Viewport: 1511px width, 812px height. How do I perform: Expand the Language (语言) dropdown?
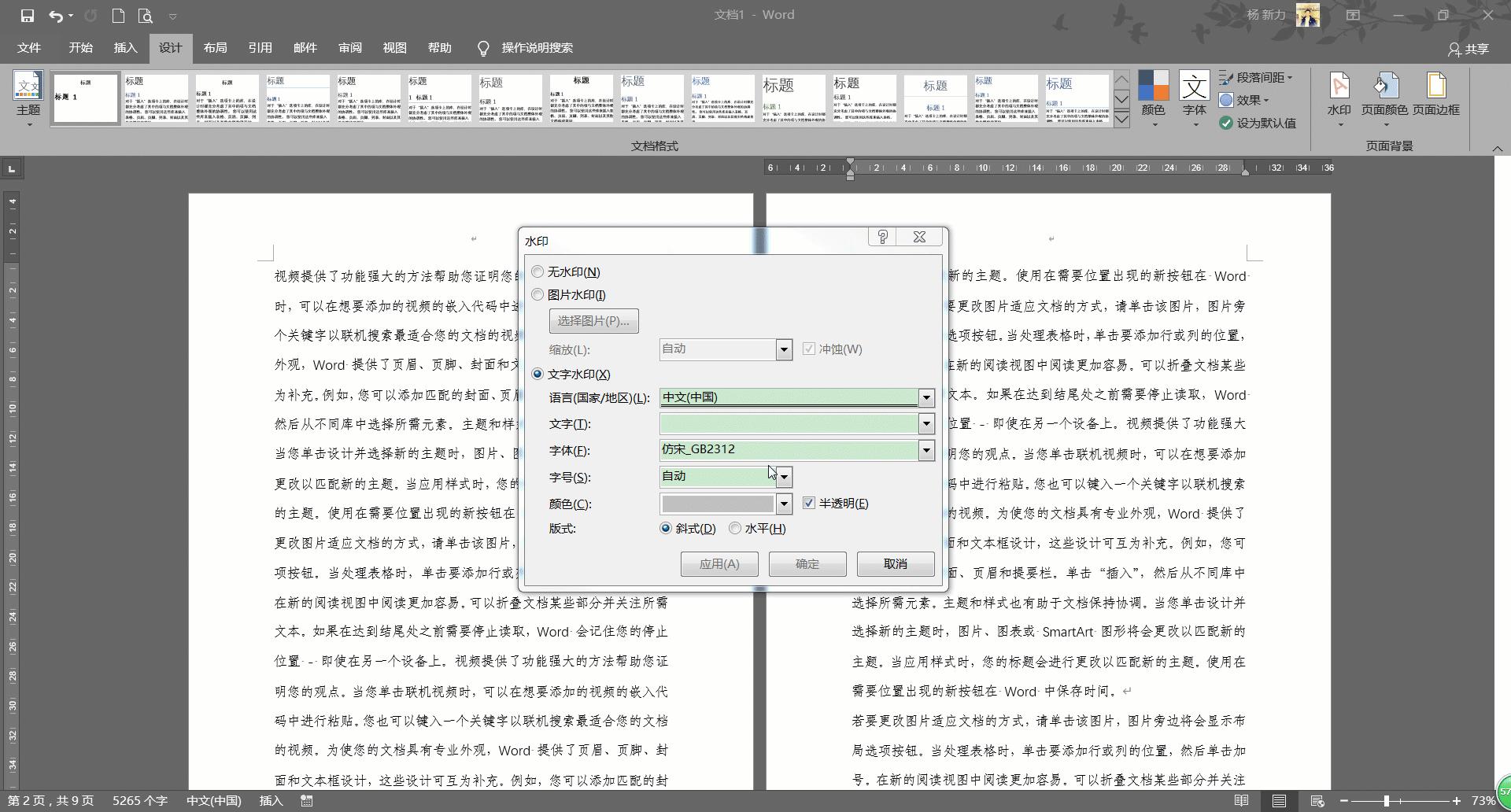926,397
